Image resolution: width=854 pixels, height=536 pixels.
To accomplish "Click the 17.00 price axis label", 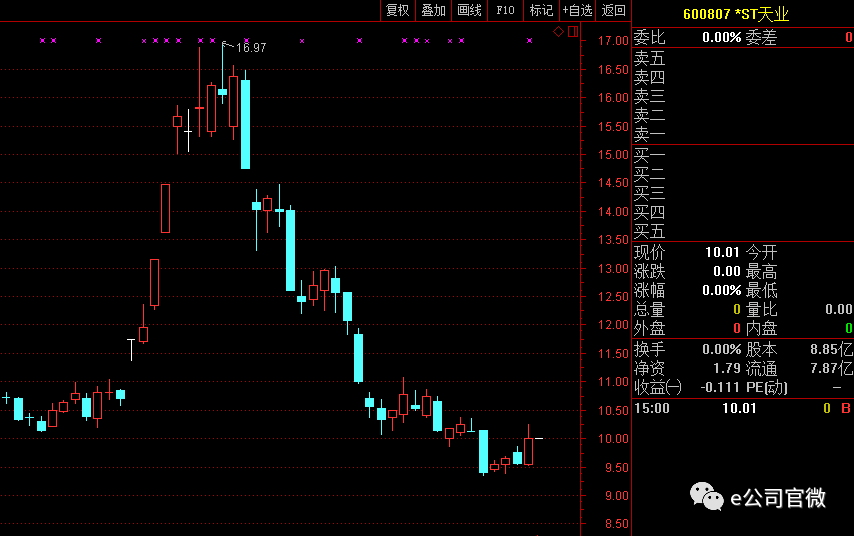I will (613, 41).
